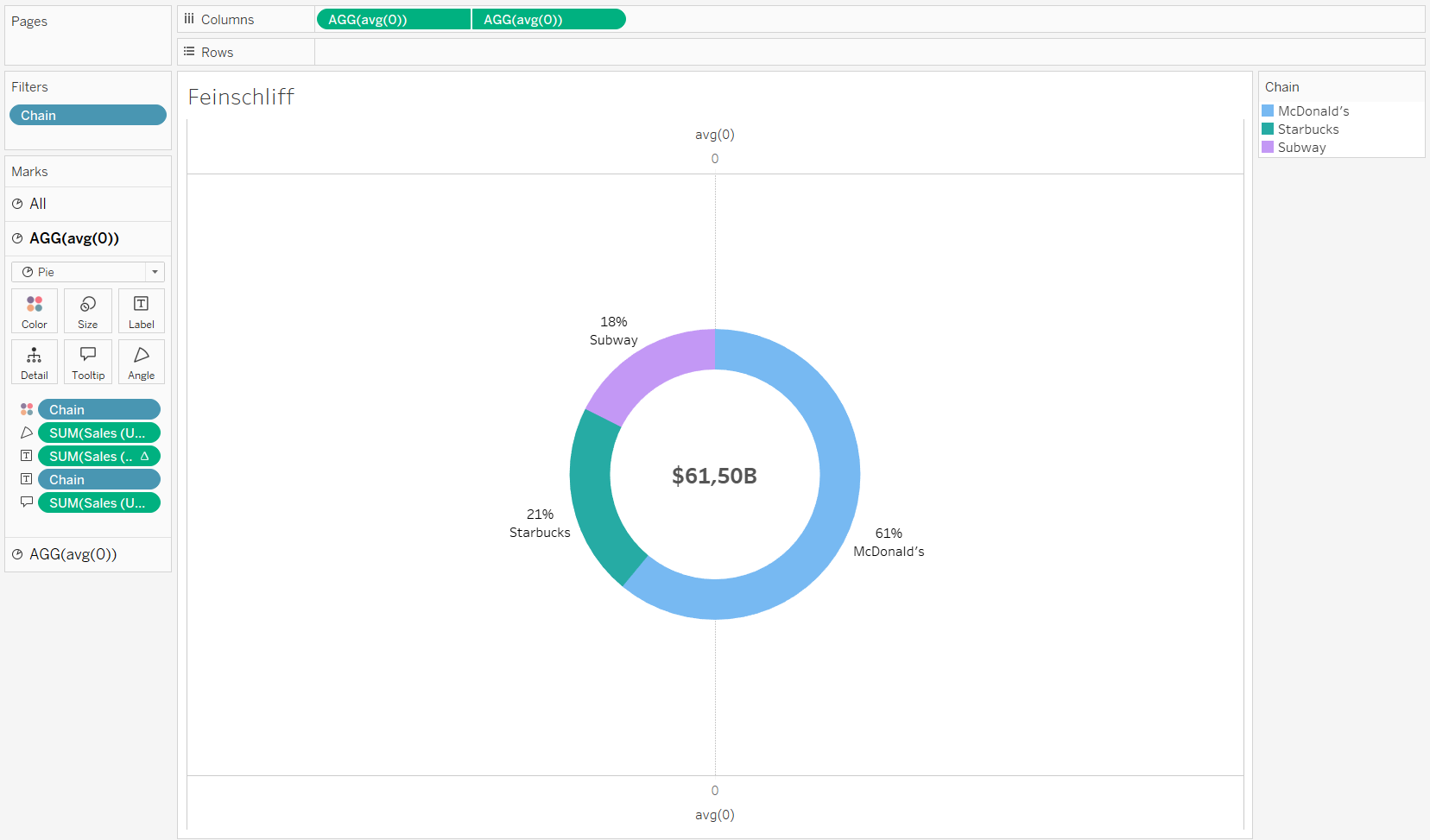Click the 61% McDonald's mark label

click(889, 542)
